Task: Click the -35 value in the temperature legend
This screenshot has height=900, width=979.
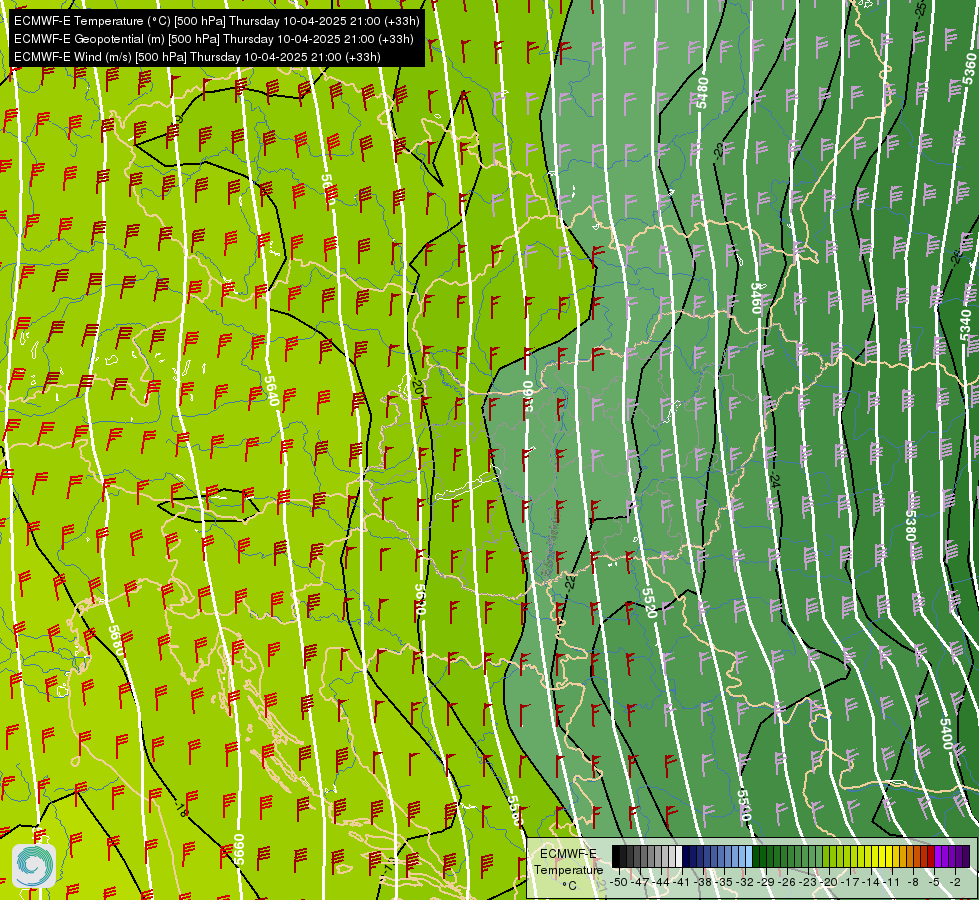Action: [x=724, y=882]
